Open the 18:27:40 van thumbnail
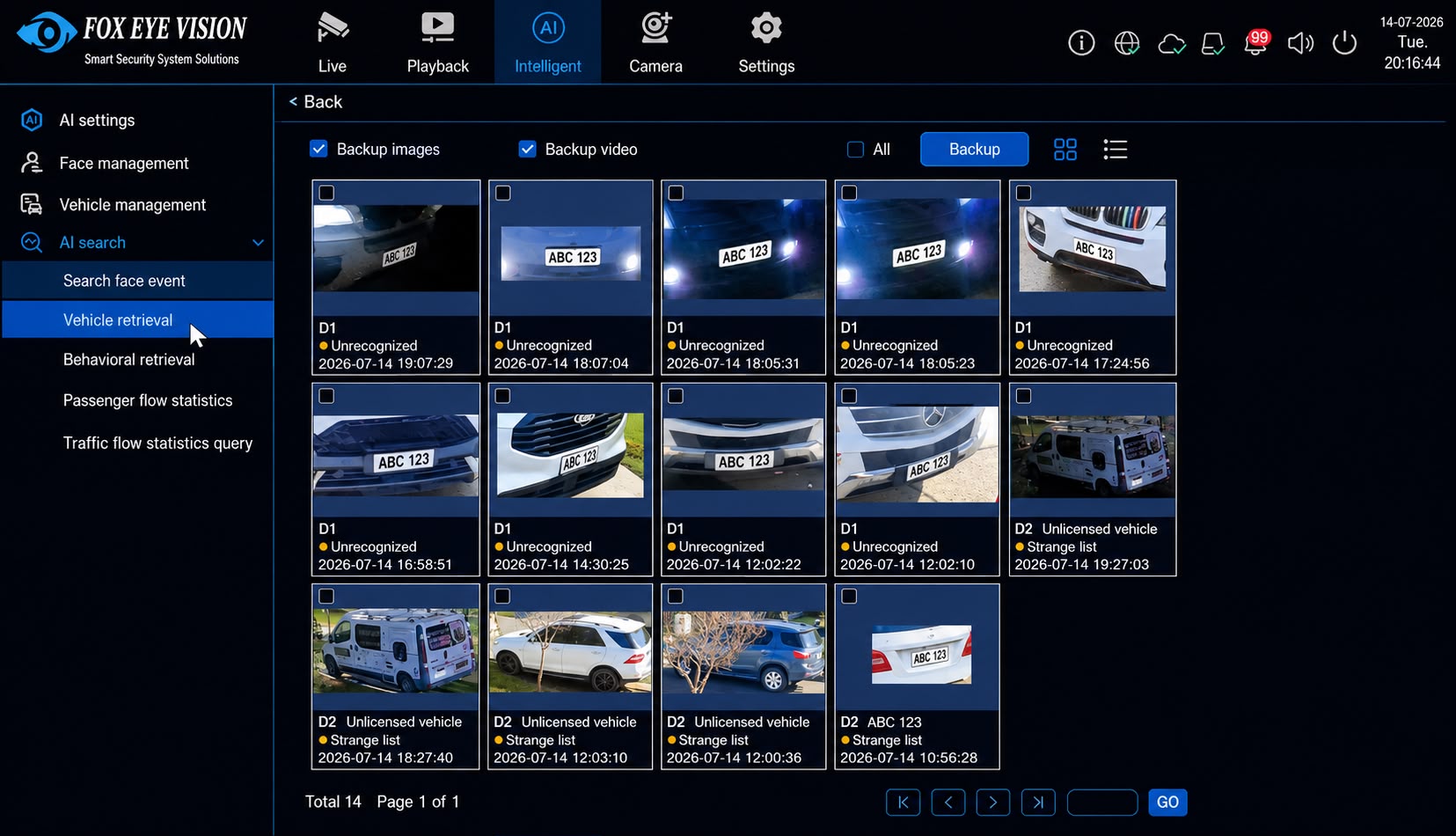This screenshot has width=1456, height=836. [x=396, y=652]
